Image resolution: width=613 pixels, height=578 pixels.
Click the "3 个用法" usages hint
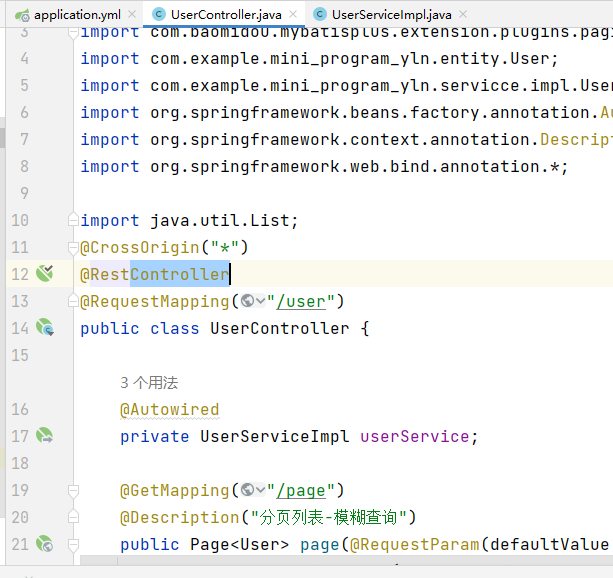(x=149, y=383)
